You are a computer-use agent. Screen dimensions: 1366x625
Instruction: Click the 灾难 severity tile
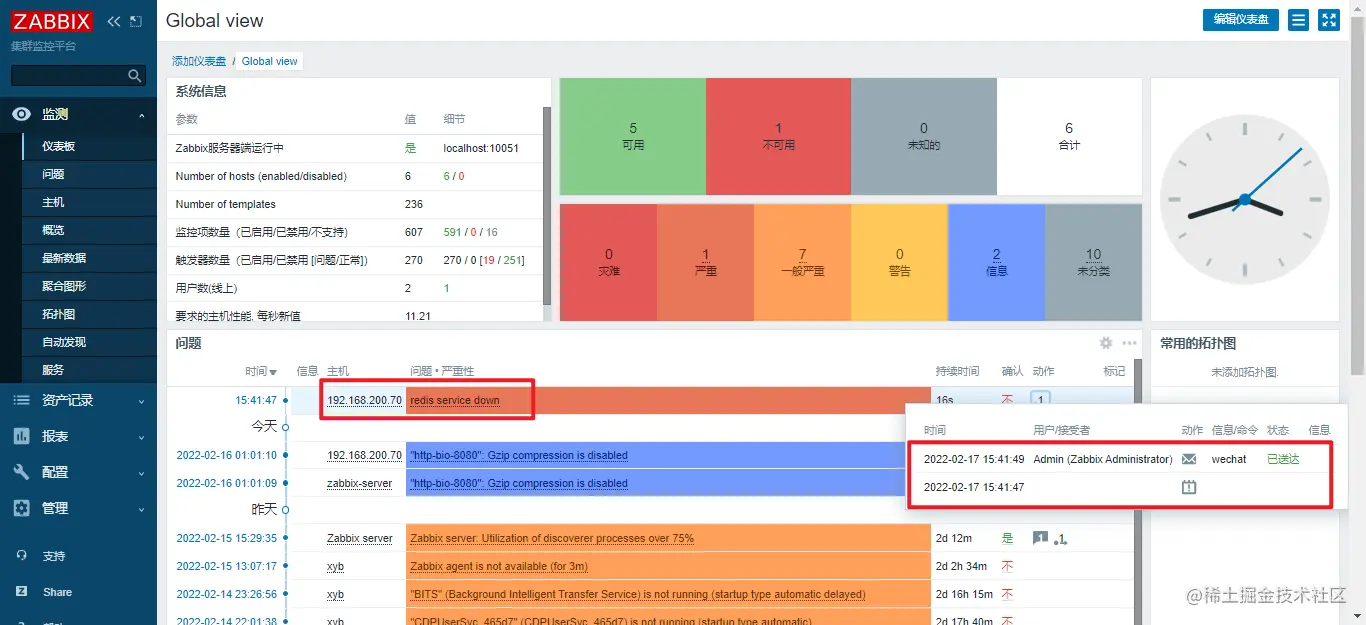click(609, 262)
